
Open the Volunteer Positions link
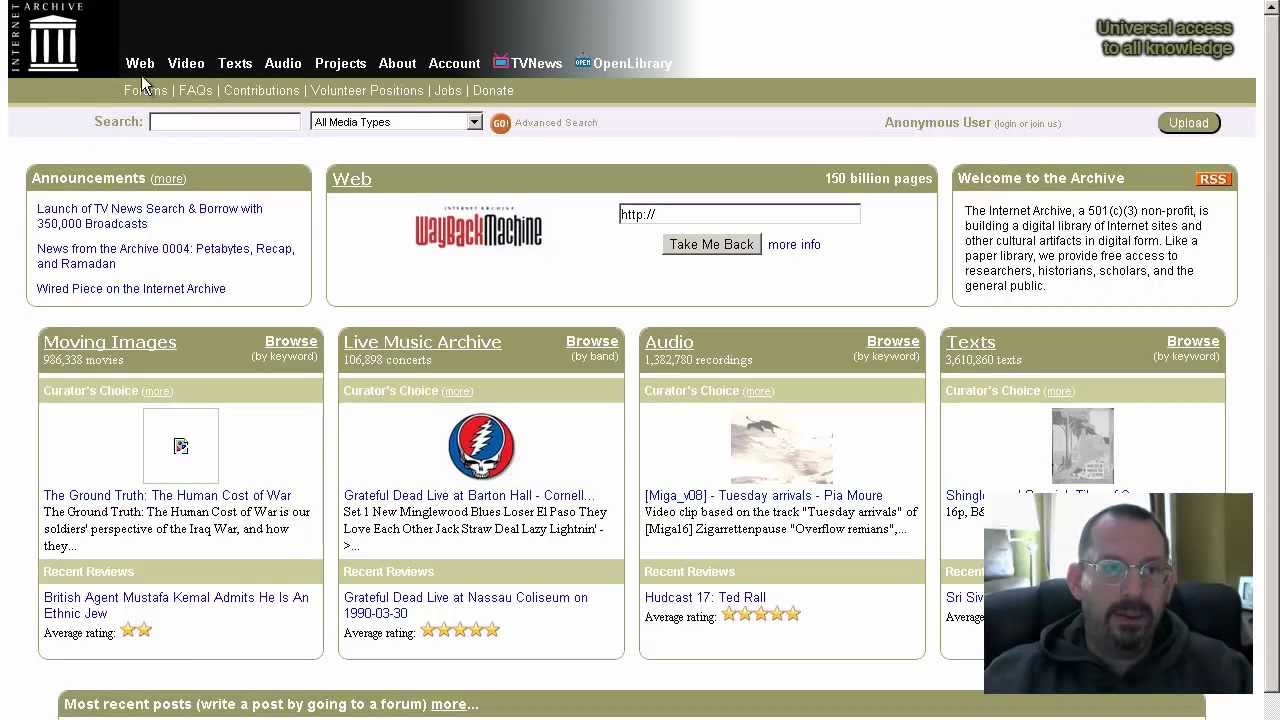pyautogui.click(x=367, y=90)
